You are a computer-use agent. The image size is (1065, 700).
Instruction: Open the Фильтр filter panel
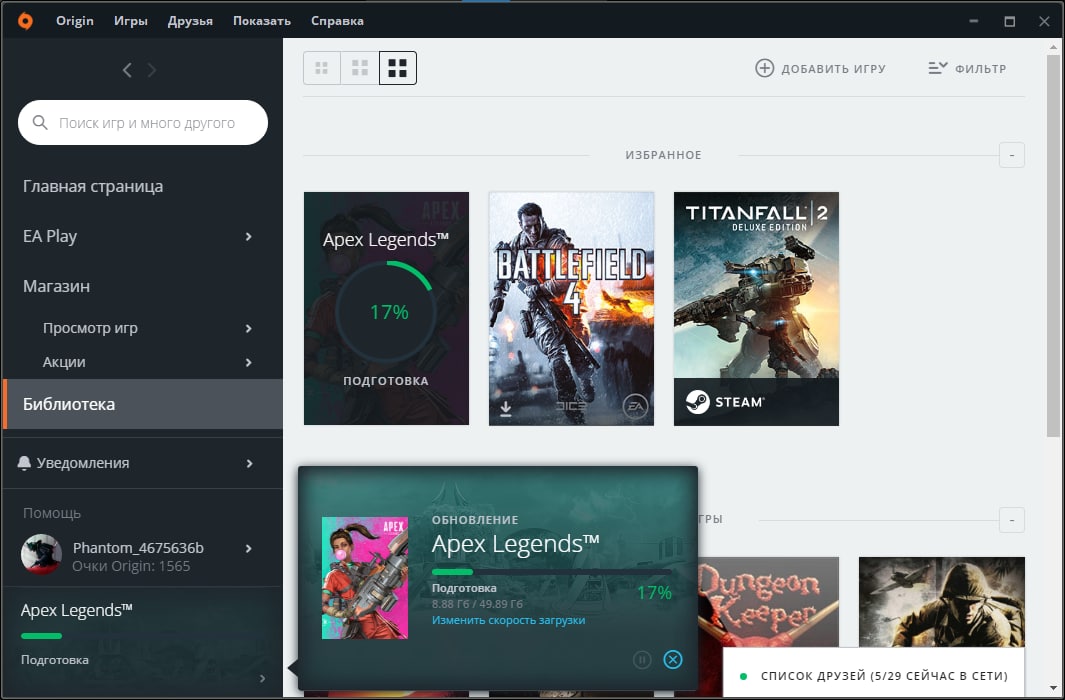(x=967, y=69)
